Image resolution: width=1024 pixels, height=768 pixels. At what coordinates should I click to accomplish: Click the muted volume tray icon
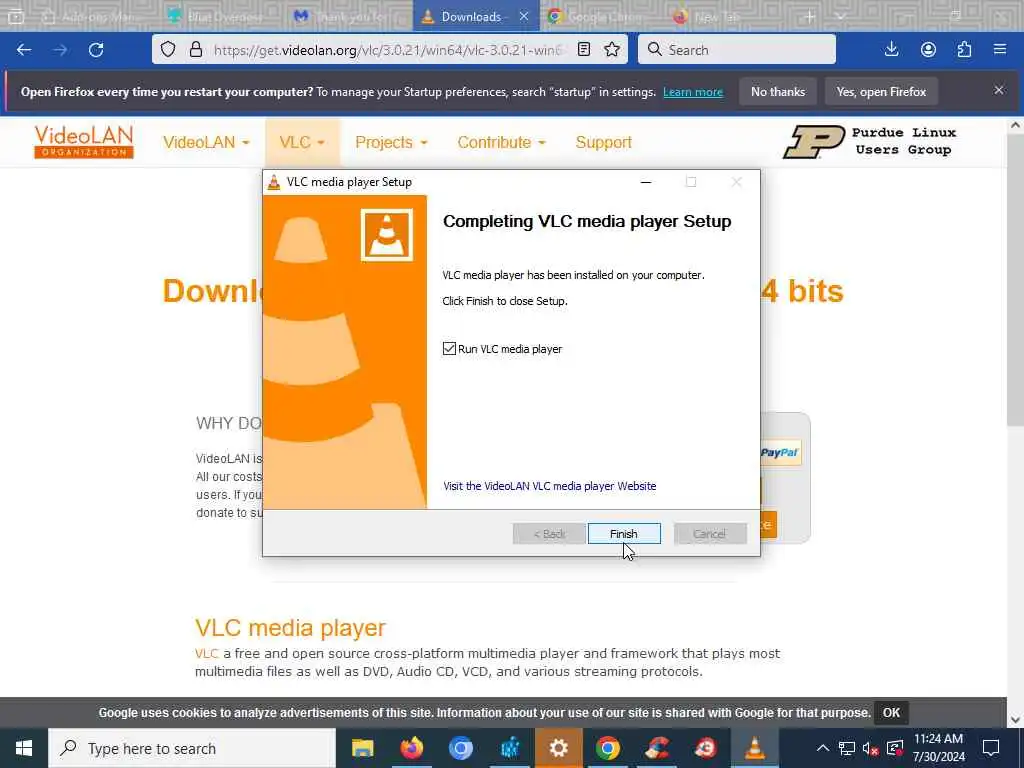[870, 748]
